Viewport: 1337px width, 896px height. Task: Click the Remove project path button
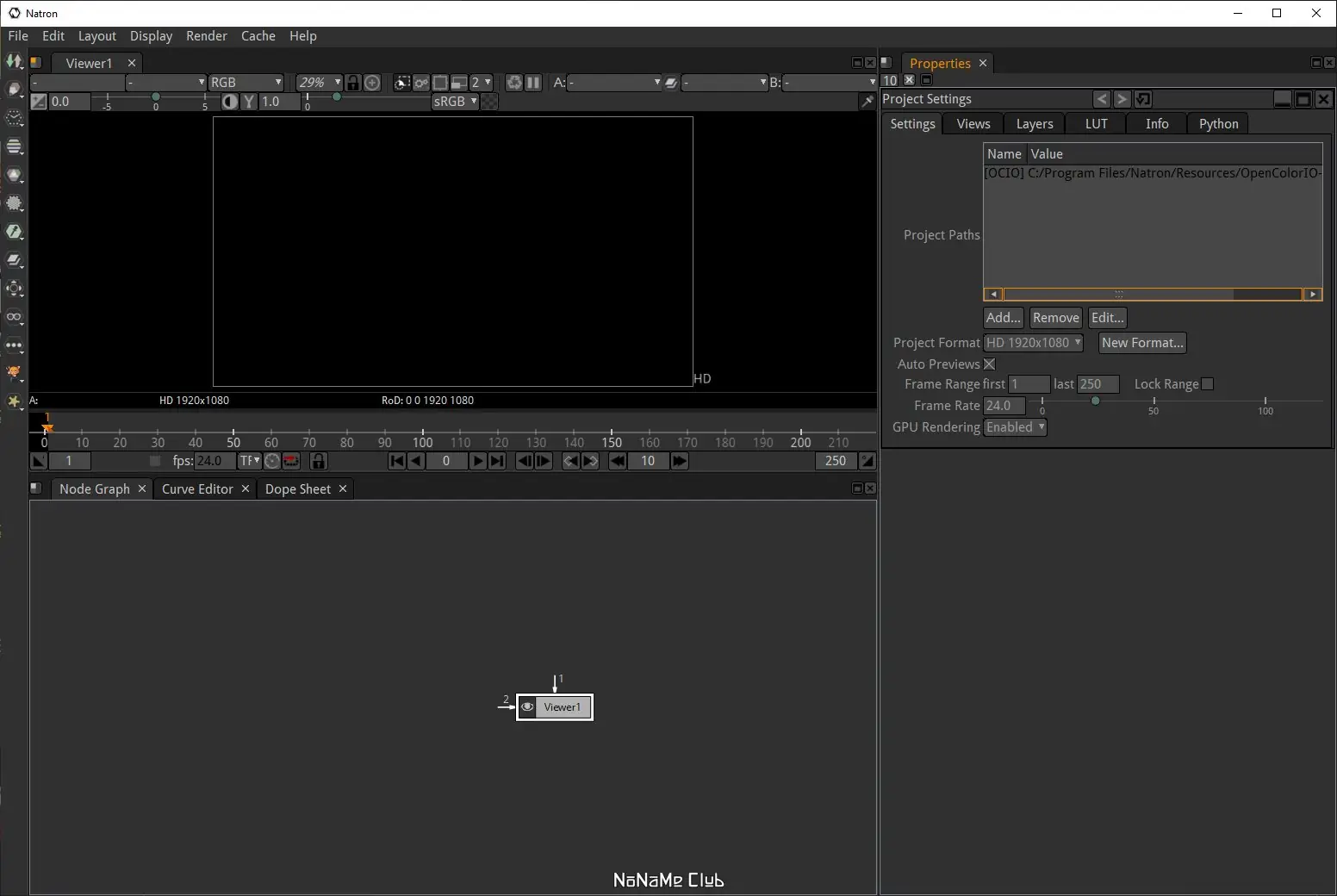[1056, 318]
